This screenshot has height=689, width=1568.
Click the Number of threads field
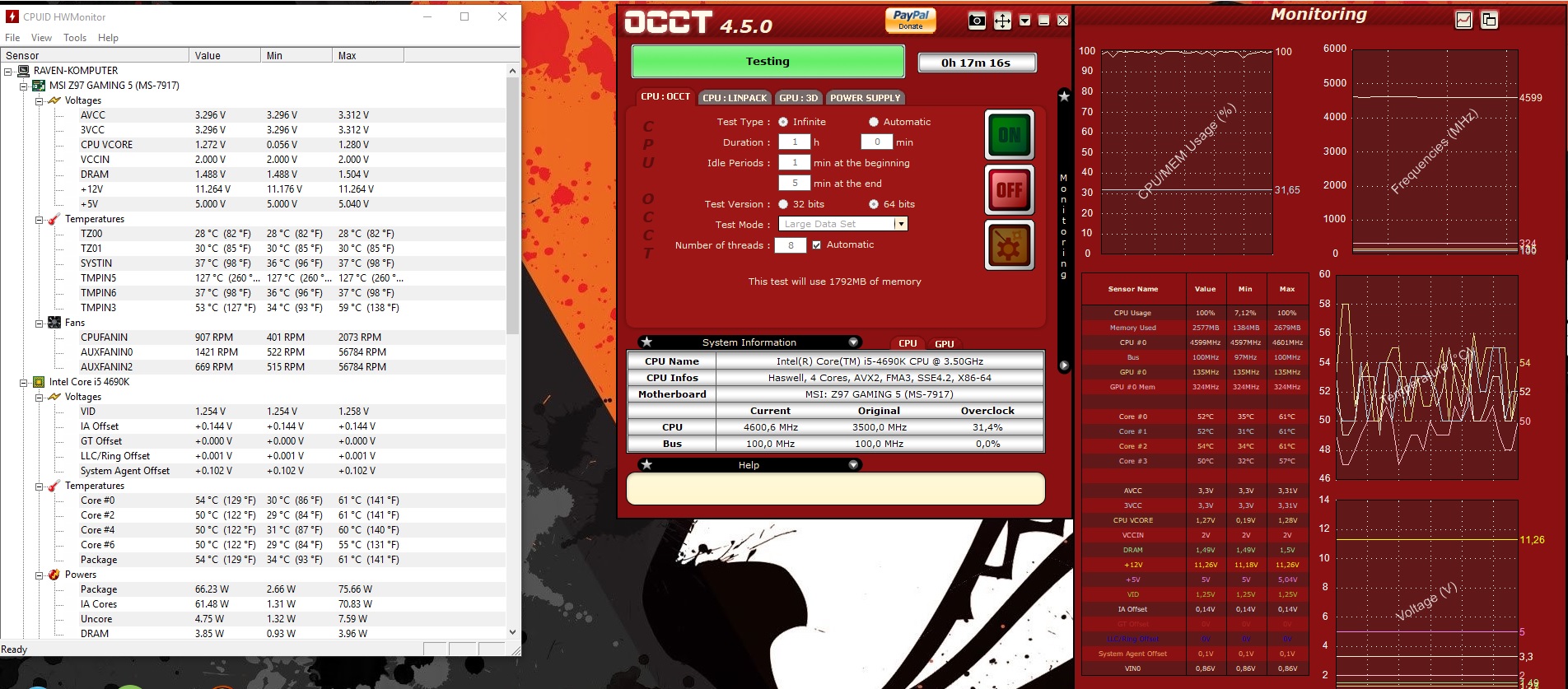791,244
